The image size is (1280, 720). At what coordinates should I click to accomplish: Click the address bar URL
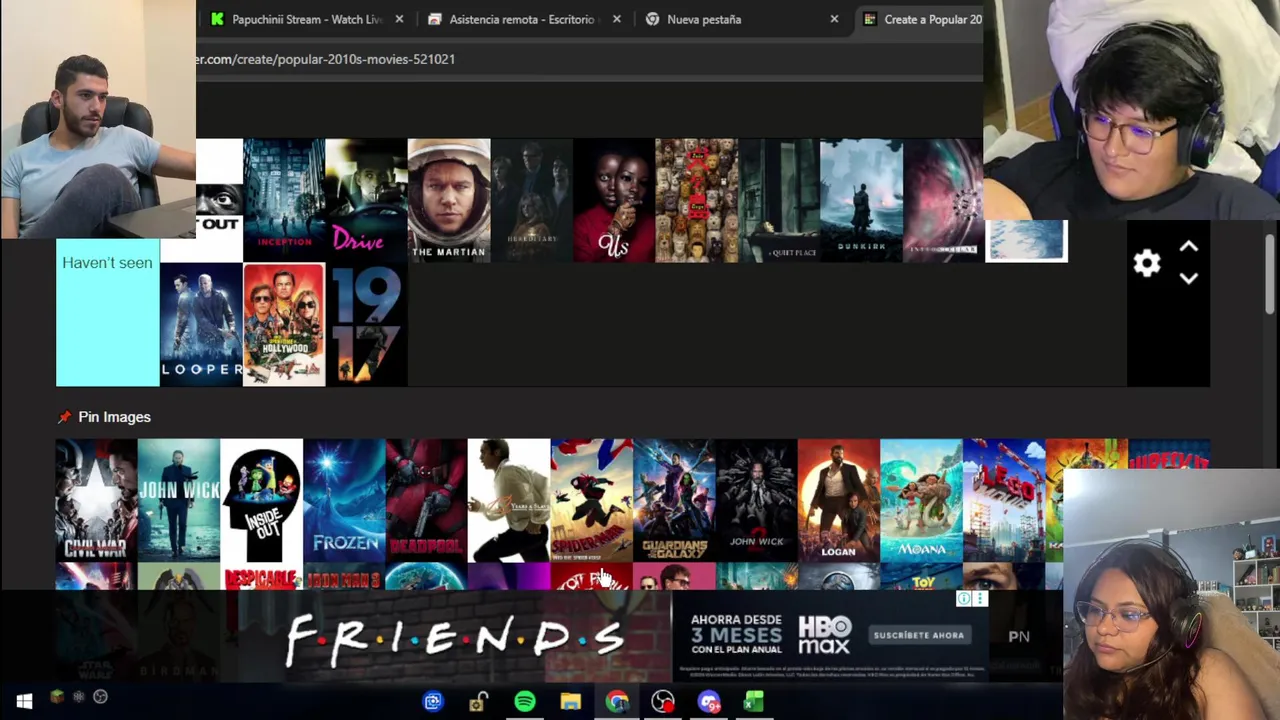pyautogui.click(x=326, y=59)
